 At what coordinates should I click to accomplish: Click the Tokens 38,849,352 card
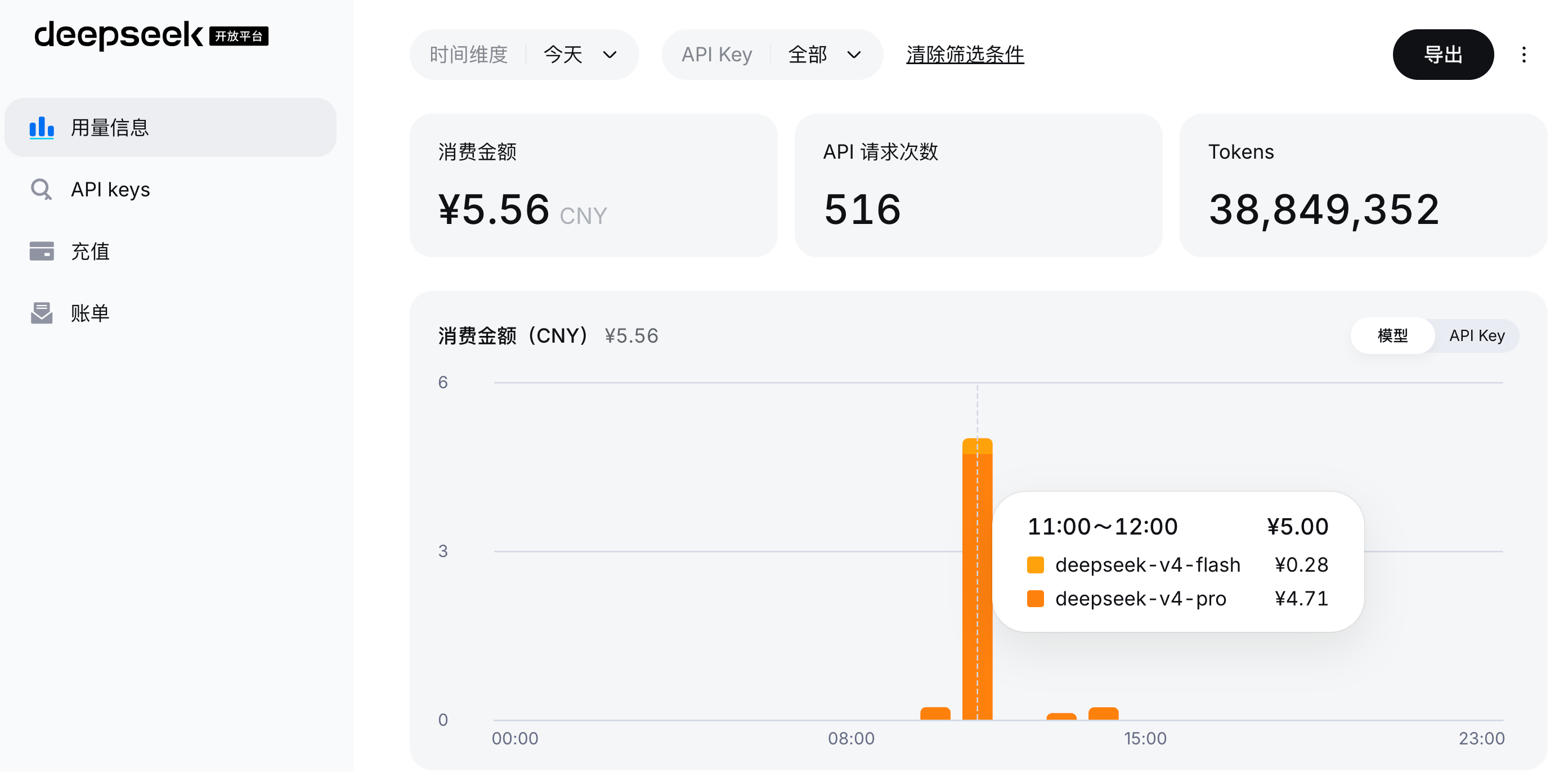coord(1363,186)
